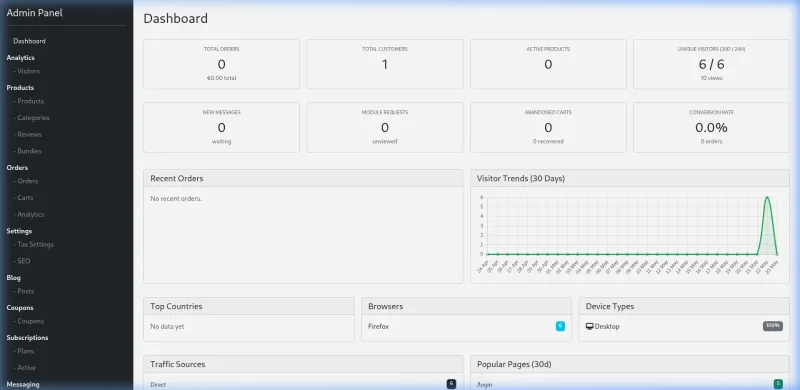Select the Analytics section heading

20,58
